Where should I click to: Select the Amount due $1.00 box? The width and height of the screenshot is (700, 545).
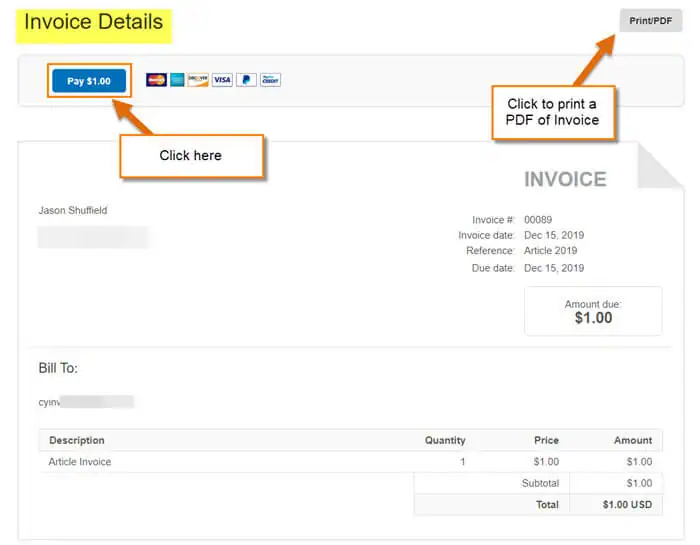point(593,311)
